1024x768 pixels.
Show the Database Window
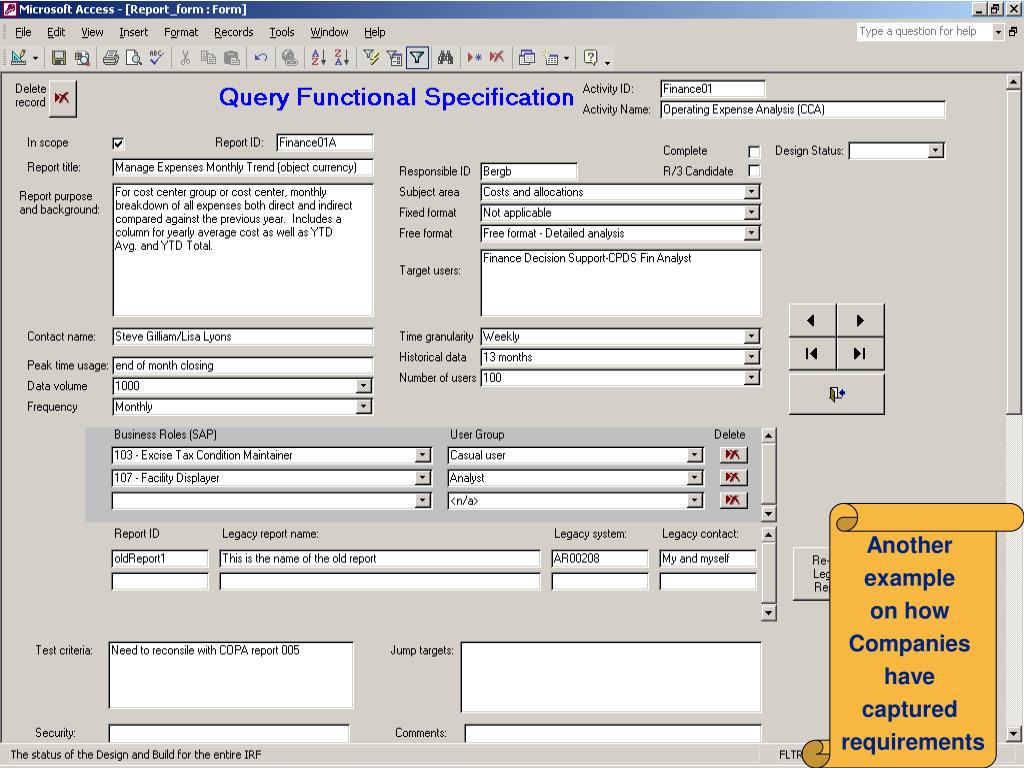click(x=526, y=58)
